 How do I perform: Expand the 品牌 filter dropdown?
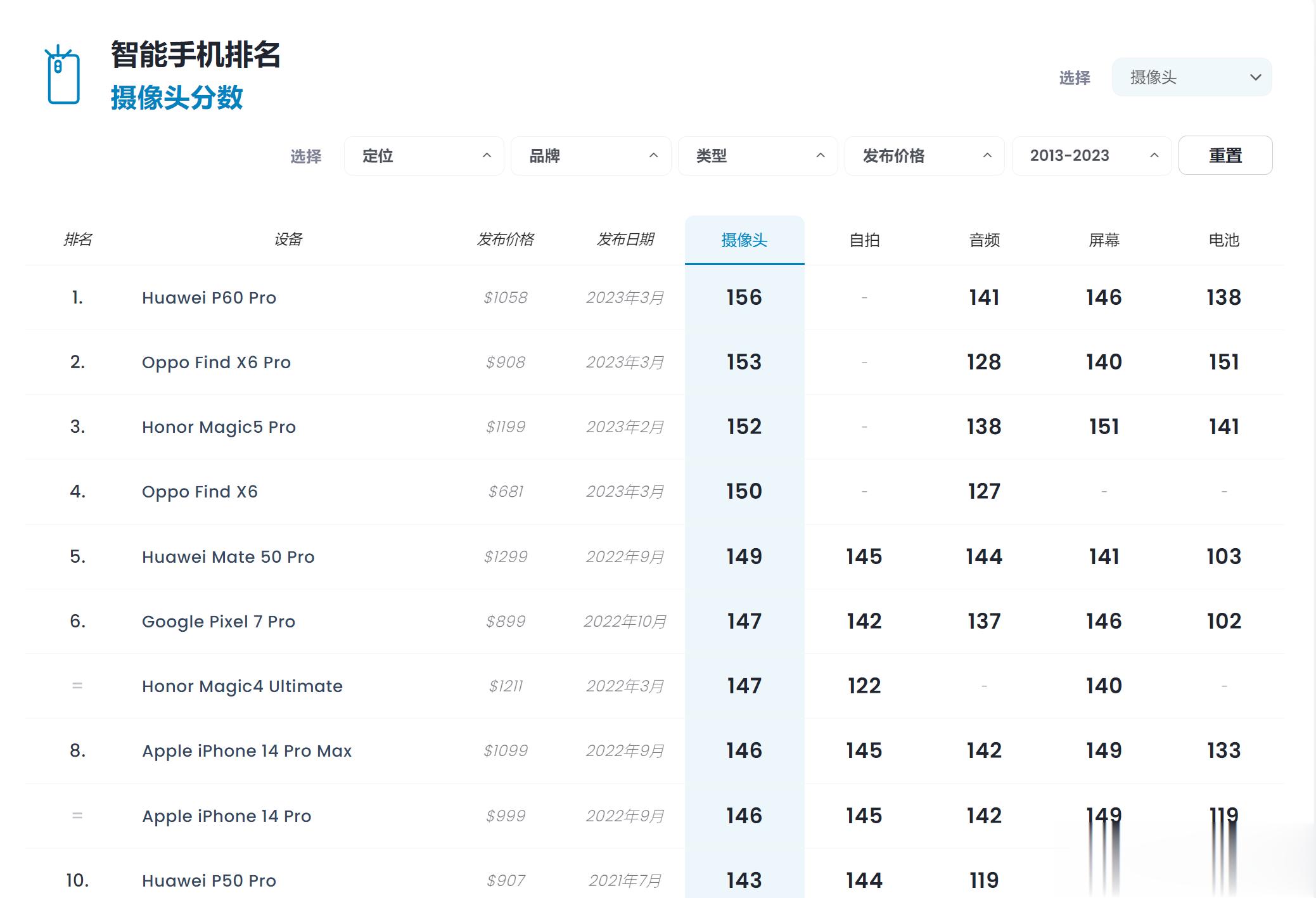click(591, 156)
